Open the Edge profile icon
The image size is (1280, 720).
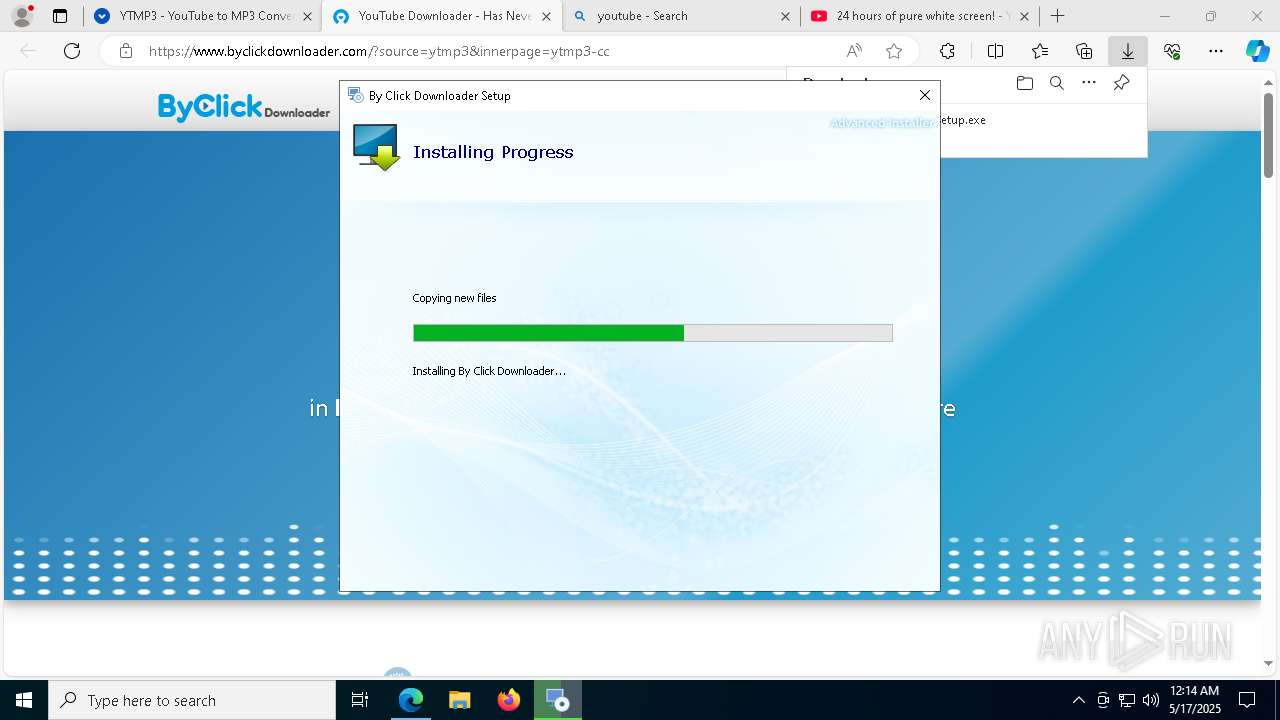(x=22, y=16)
